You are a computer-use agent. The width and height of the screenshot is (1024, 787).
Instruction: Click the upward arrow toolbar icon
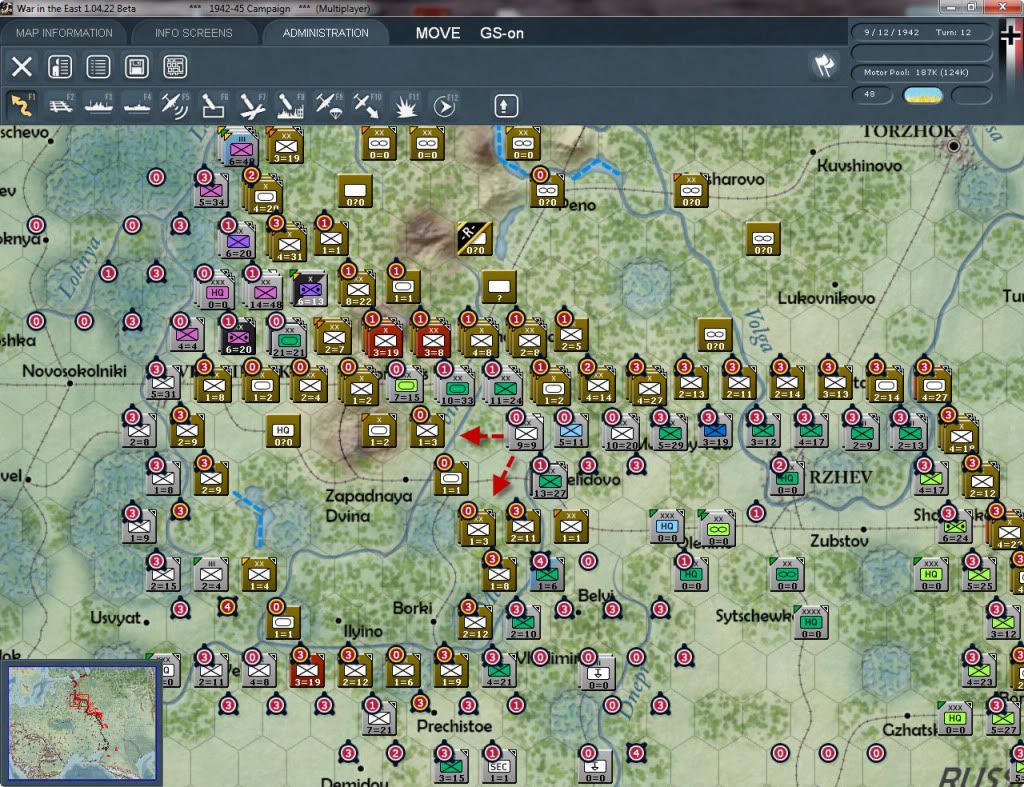(x=506, y=106)
